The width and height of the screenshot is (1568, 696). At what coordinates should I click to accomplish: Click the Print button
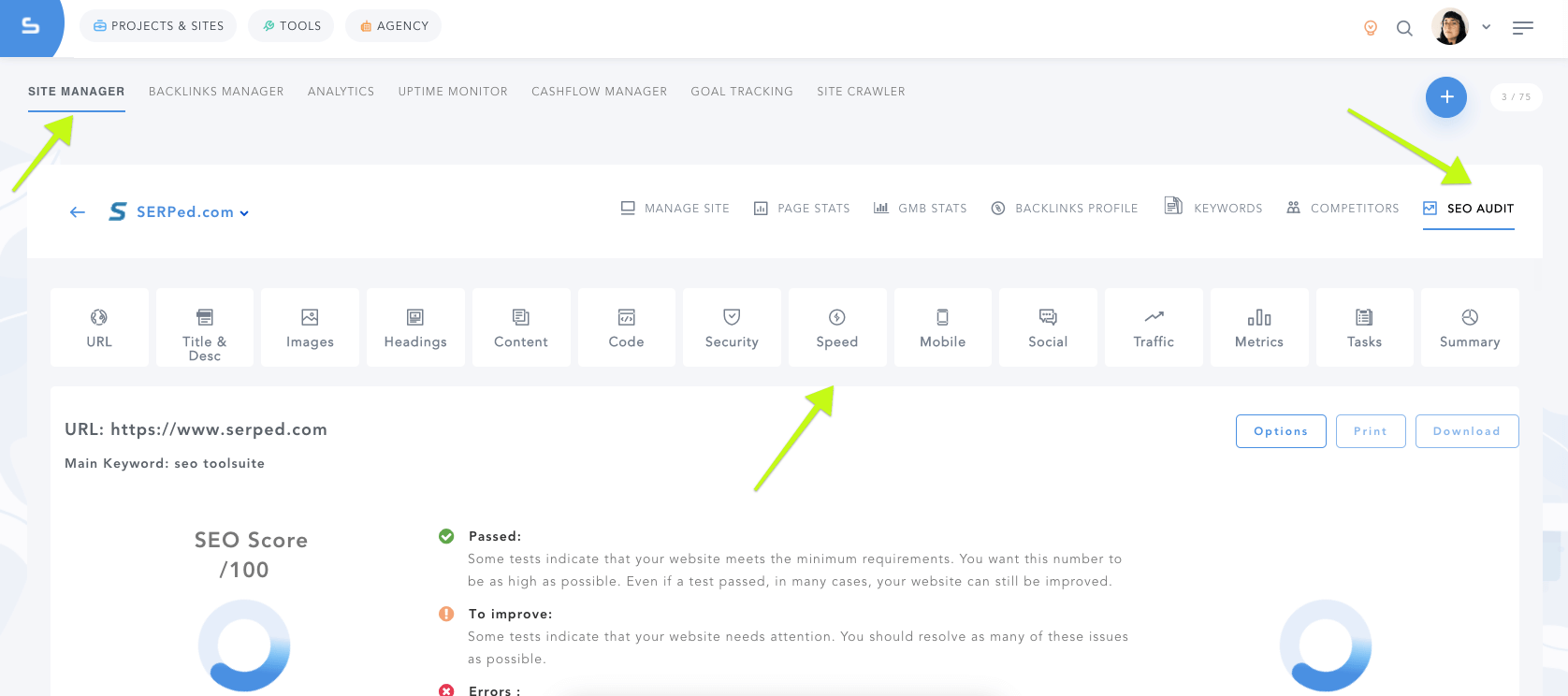tap(1371, 431)
